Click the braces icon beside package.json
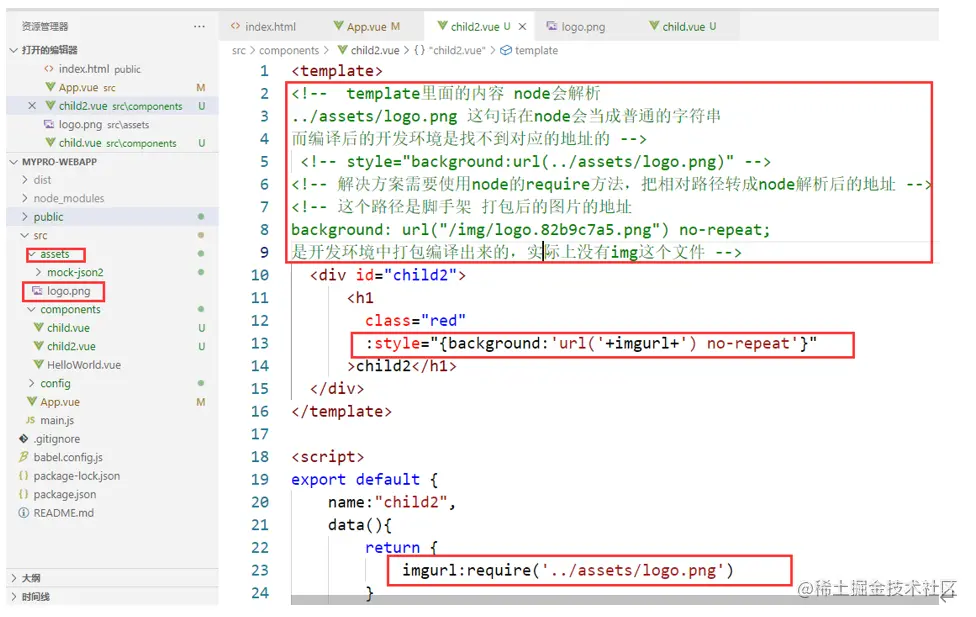This screenshot has height=617, width=976. [x=23, y=494]
